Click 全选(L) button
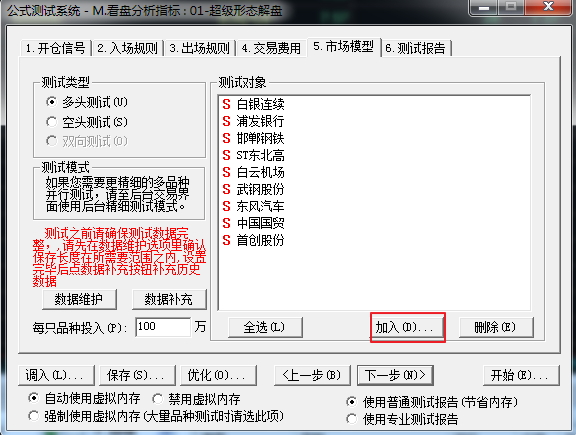Viewport: 576px width, 435px height. coord(265,327)
